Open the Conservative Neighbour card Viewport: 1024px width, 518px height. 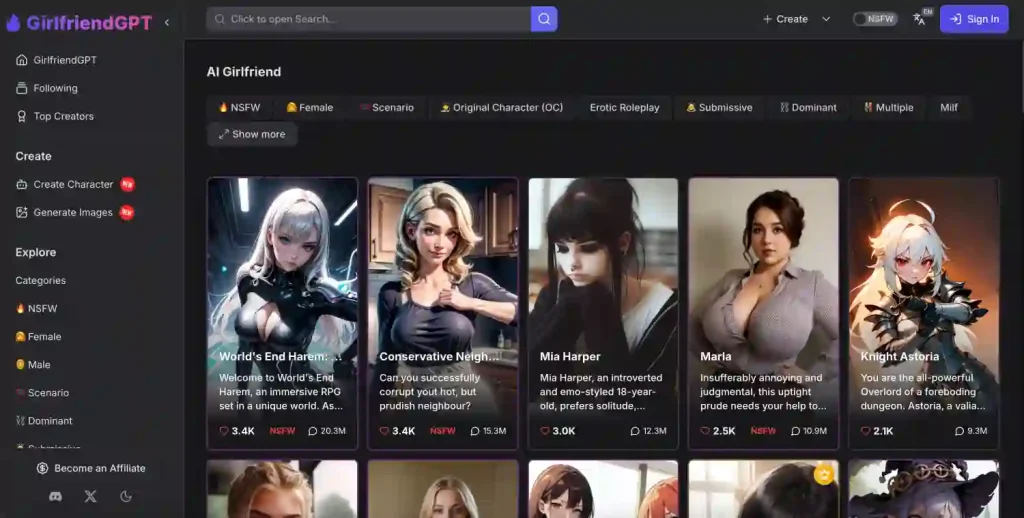pos(443,314)
